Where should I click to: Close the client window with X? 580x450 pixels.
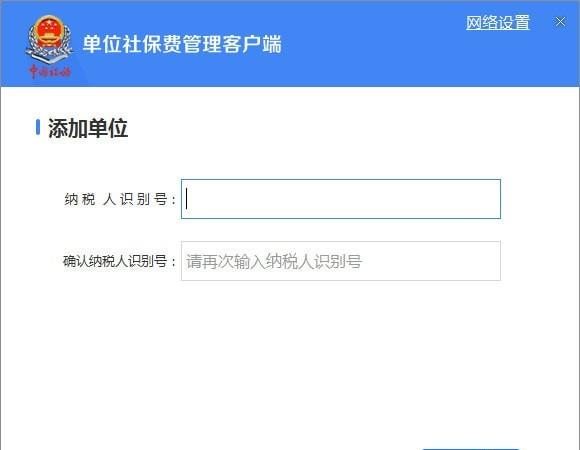560,22
